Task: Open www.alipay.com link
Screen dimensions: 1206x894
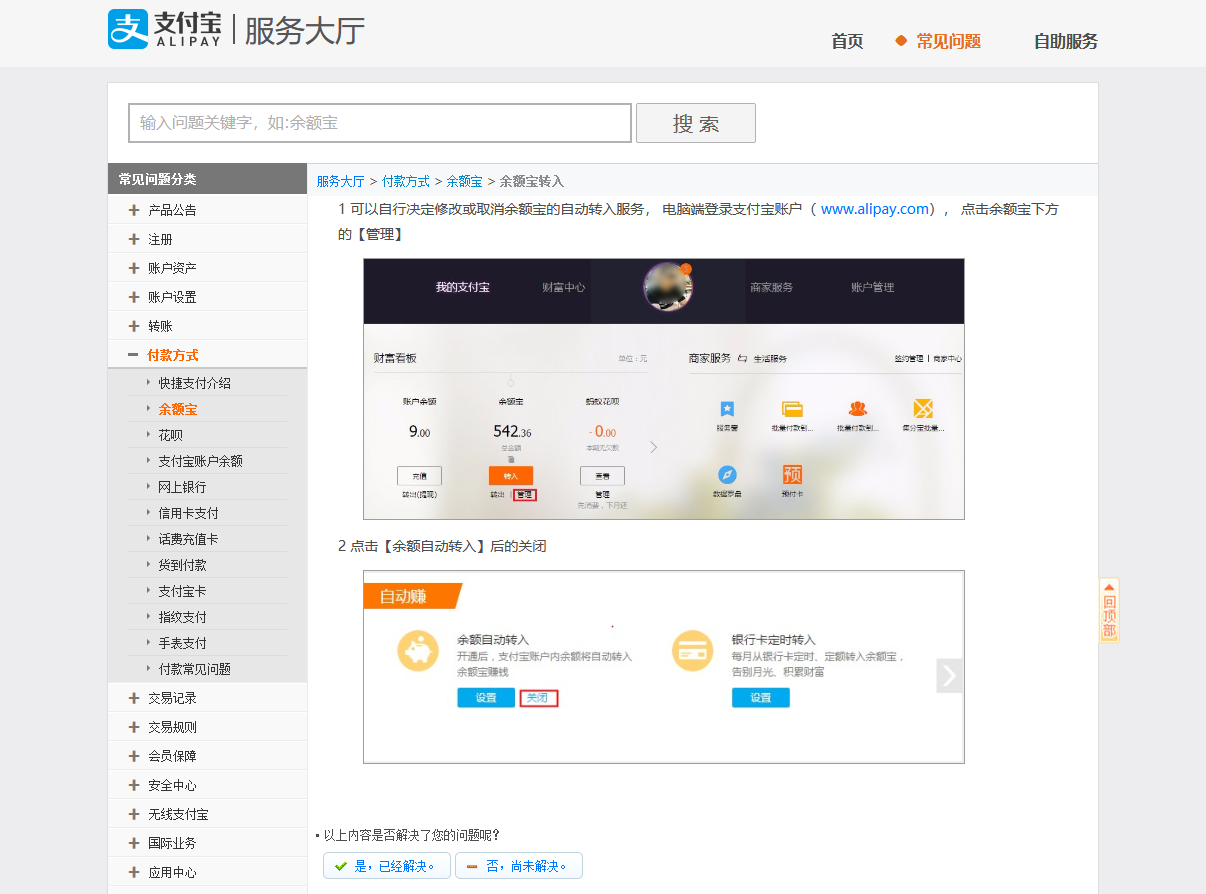Action: coord(875,209)
